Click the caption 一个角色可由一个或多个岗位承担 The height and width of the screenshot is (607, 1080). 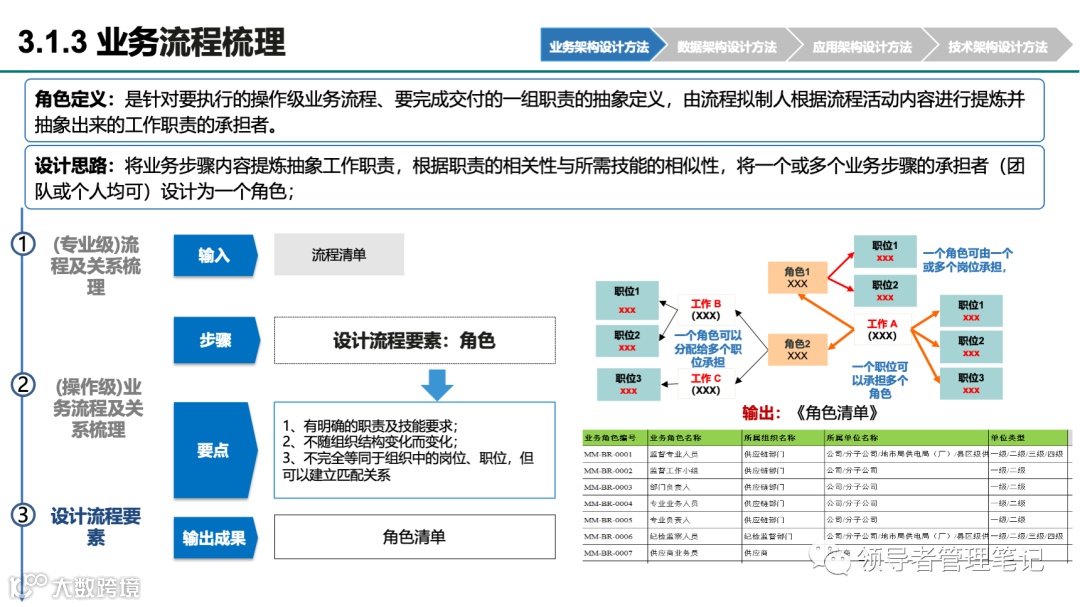pyautogui.click(x=967, y=260)
